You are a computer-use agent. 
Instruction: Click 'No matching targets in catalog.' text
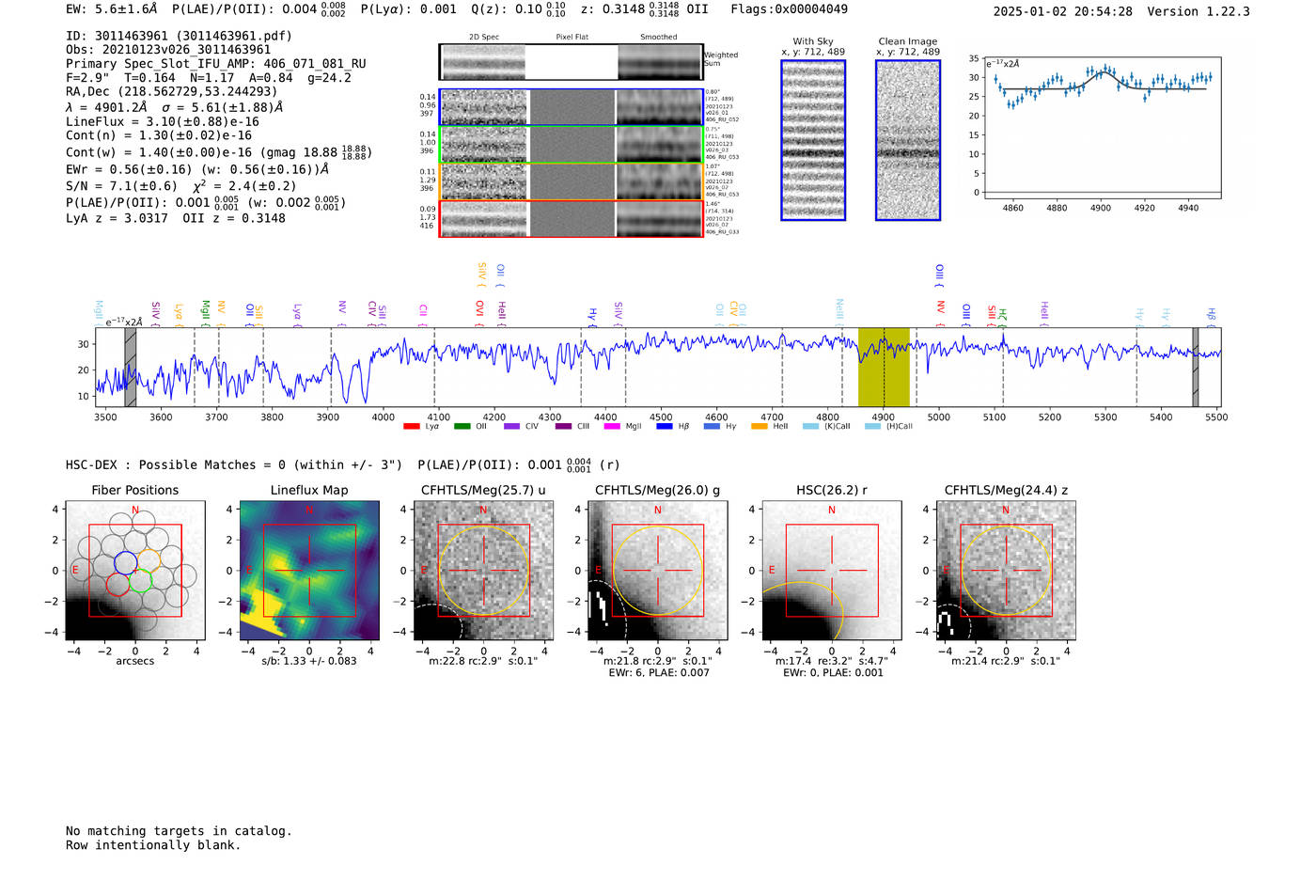pos(179,831)
